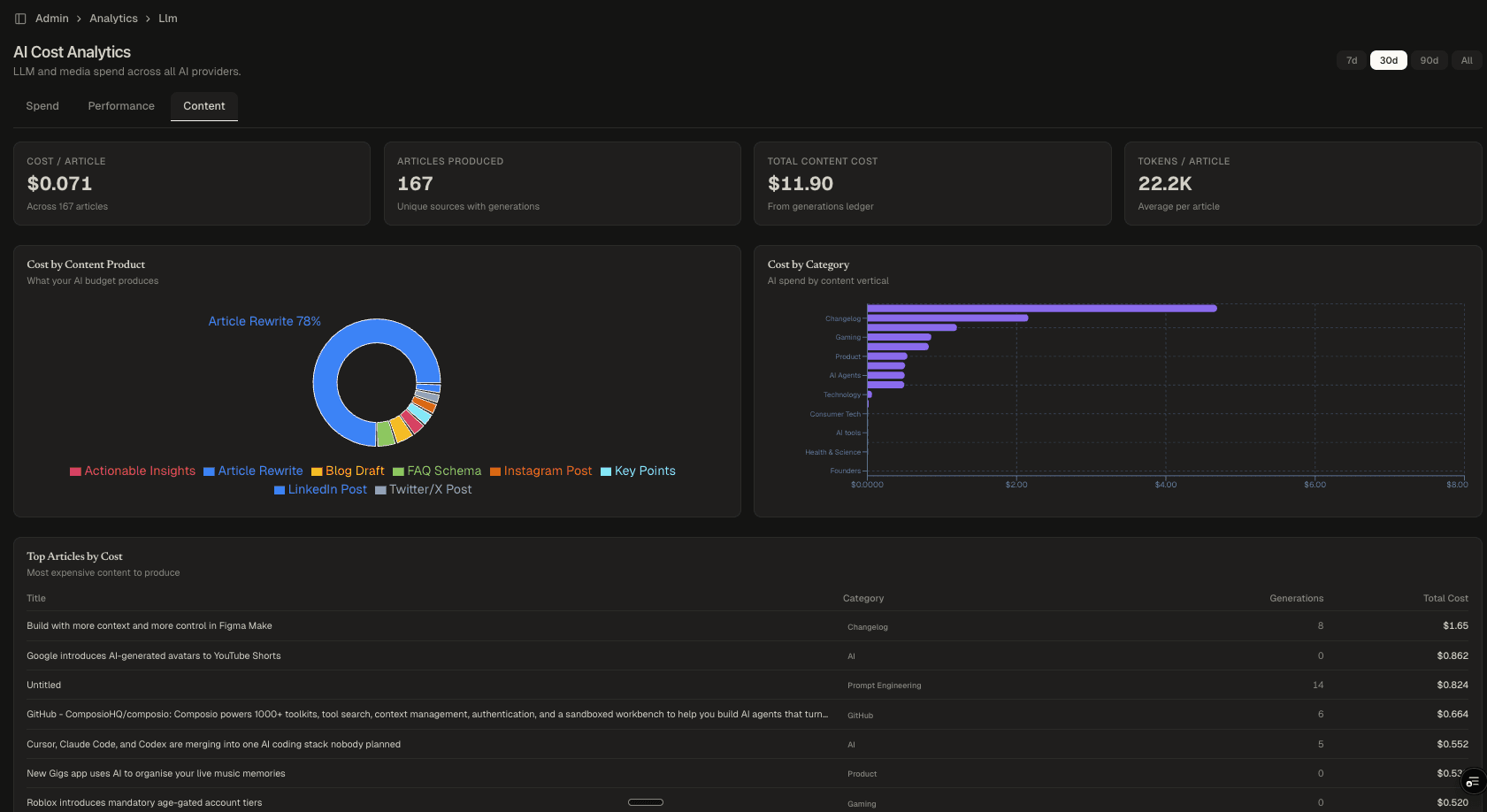Viewport: 1487px width, 812px height.
Task: Click the Article Rewrite legend swatch
Action: point(210,471)
